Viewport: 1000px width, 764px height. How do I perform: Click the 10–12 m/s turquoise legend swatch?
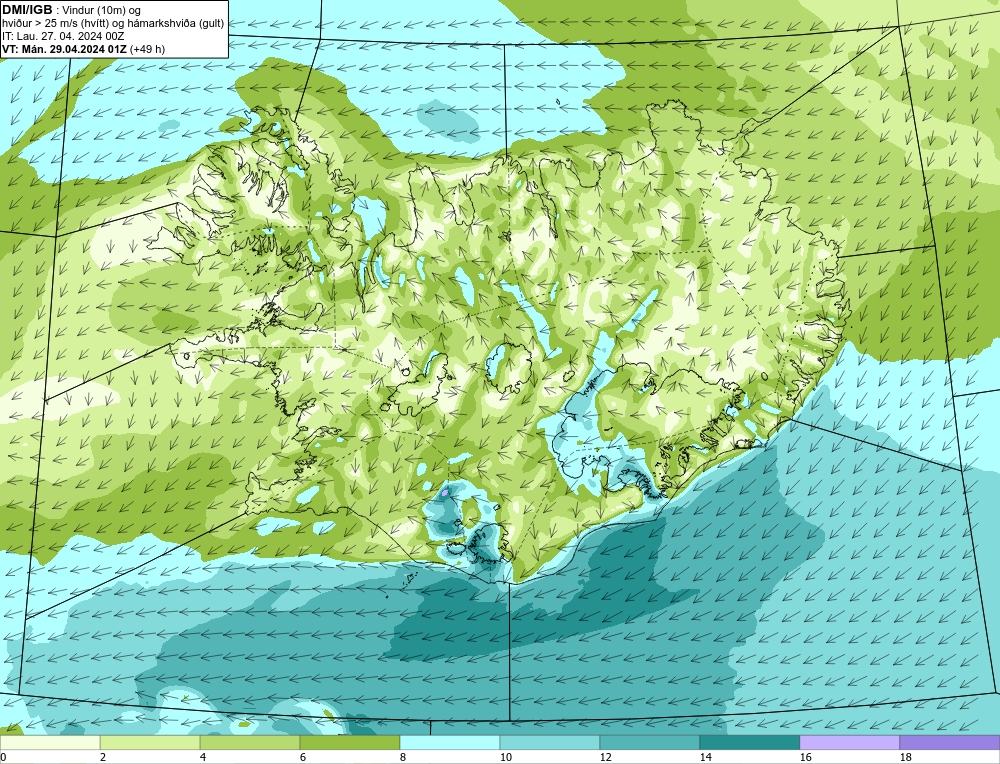click(x=550, y=743)
